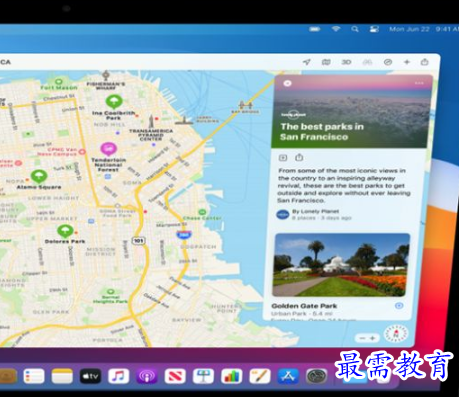The image size is (459, 397).
Task: Launch Apple TV from the Dock
Action: [x=90, y=376]
